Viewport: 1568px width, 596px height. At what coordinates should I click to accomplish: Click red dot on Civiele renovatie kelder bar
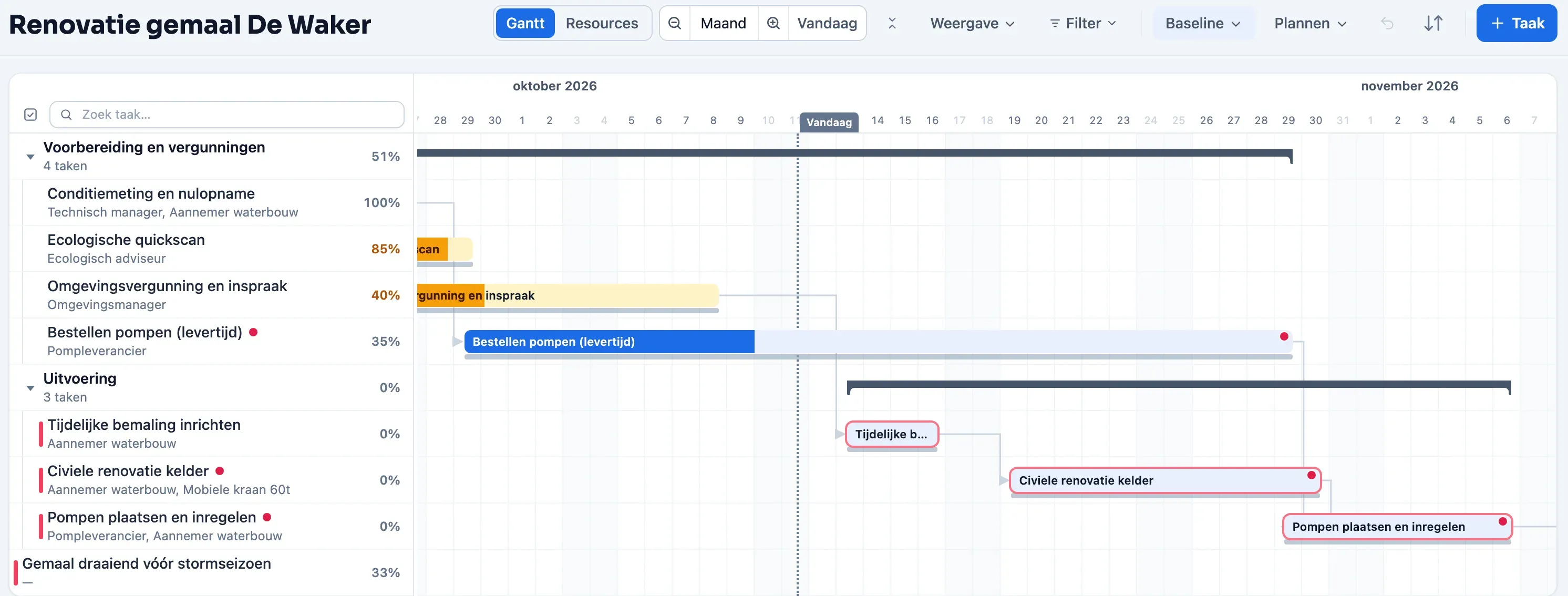(1311, 475)
